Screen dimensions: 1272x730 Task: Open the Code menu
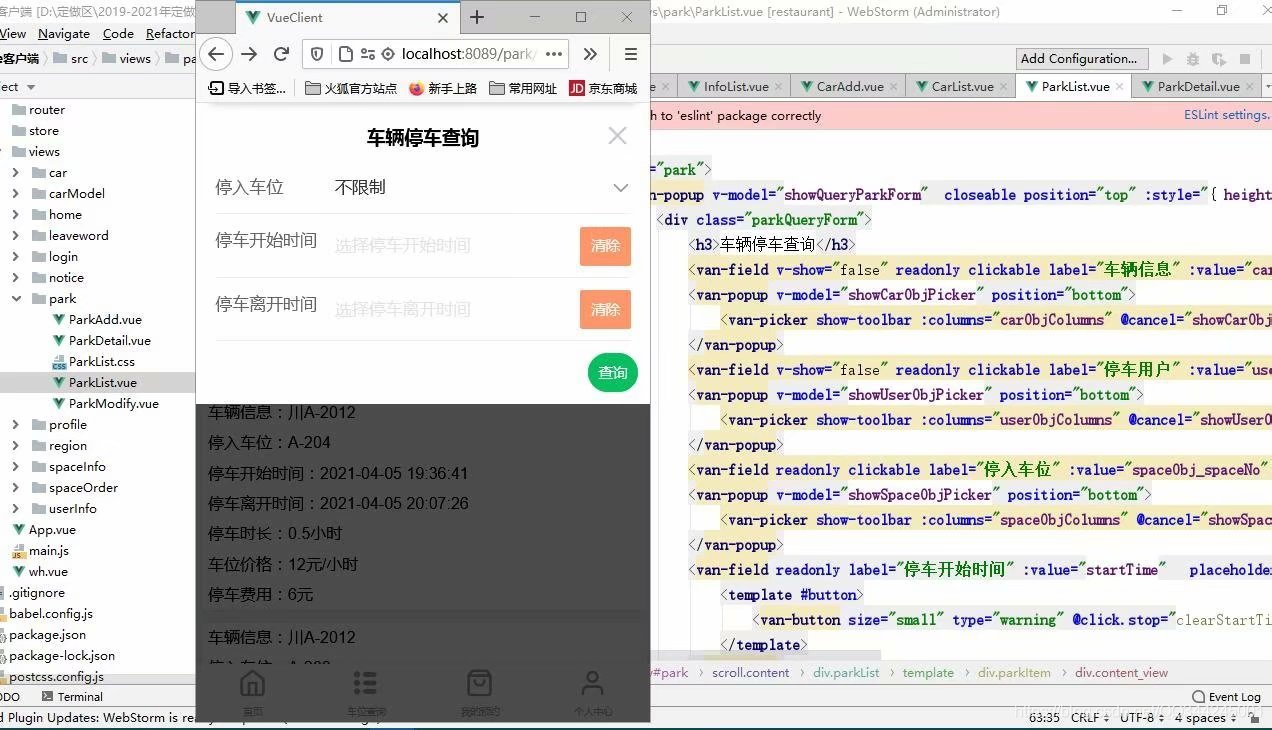point(118,33)
